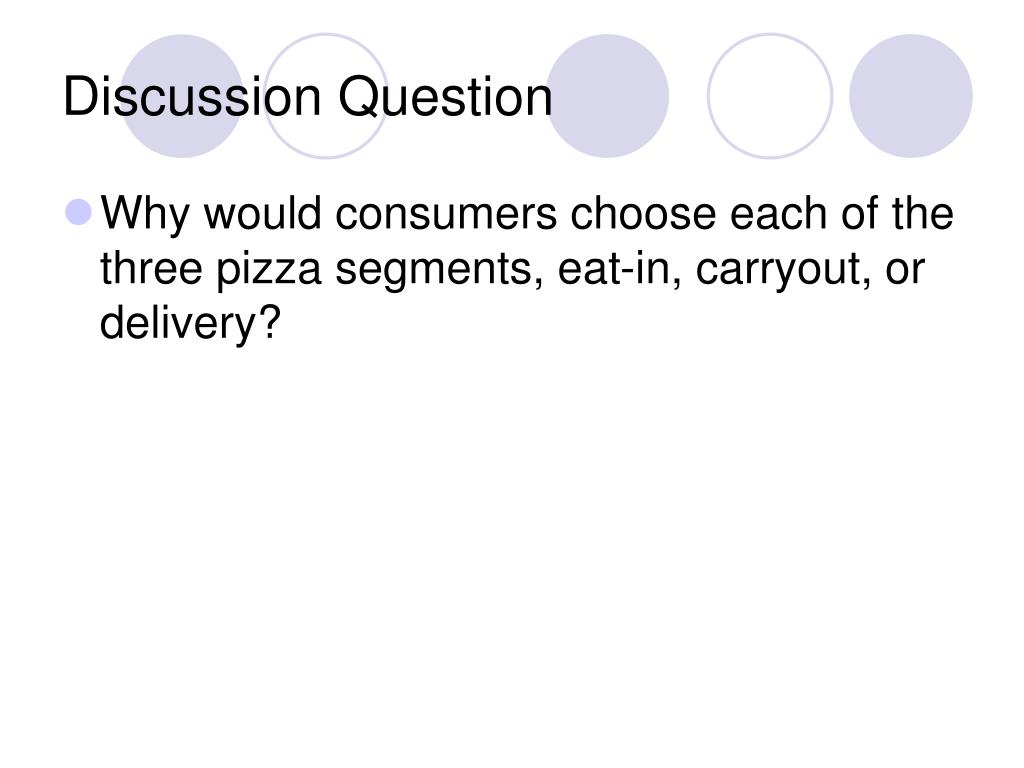1024x768 pixels.
Task: Click the word 'consumers' in the bullet text
Action: 445,214
